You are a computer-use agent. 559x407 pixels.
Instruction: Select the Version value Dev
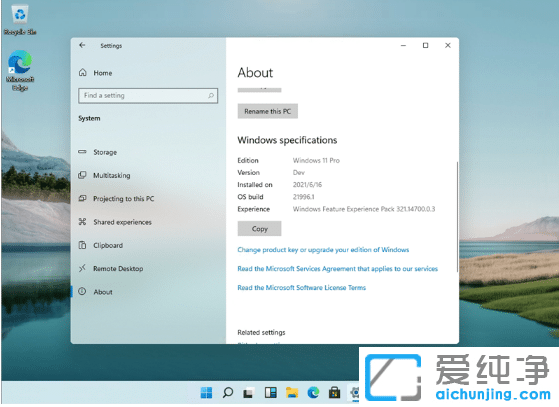298,172
